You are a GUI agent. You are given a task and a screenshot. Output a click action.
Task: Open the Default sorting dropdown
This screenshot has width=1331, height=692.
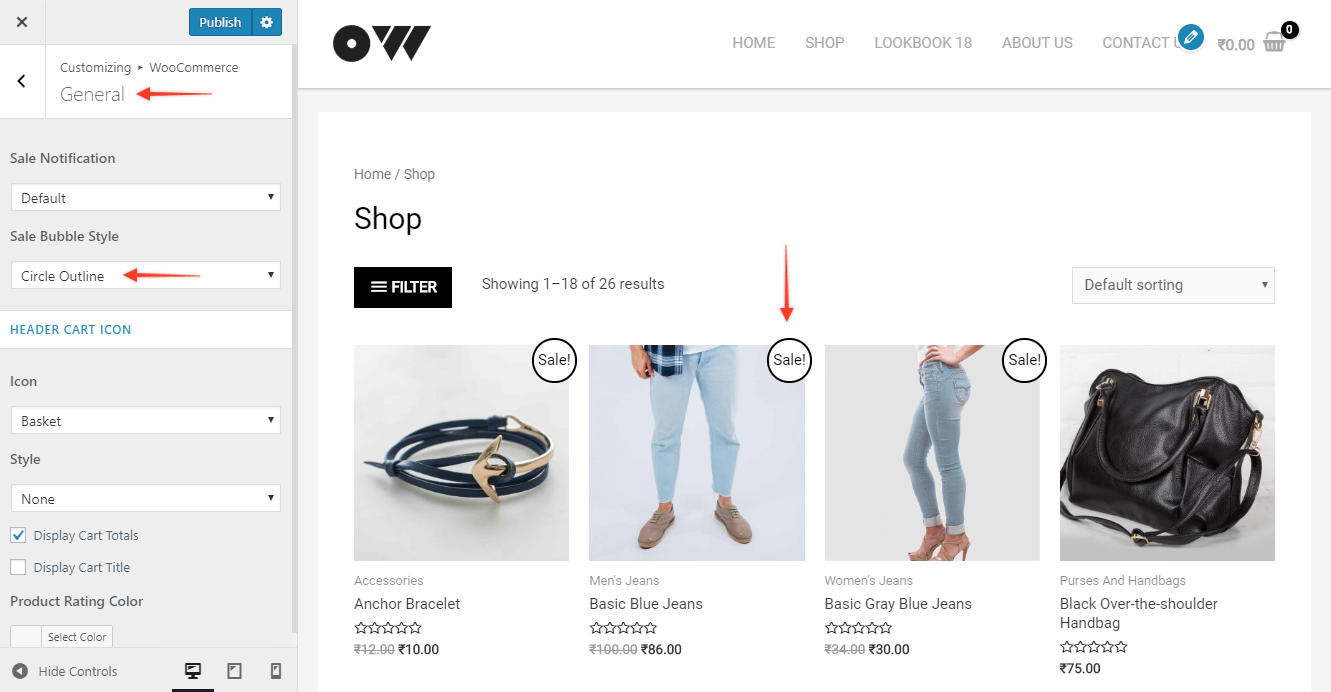tap(1173, 285)
